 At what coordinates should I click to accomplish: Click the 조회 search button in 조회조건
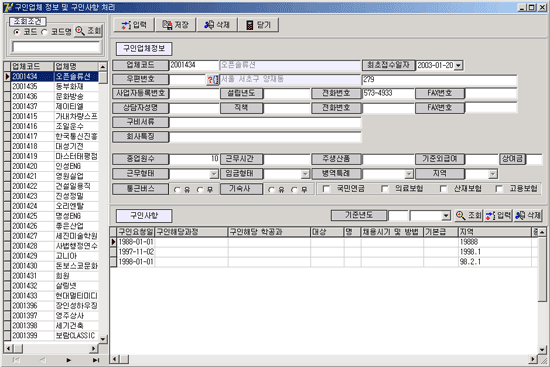tap(88, 31)
